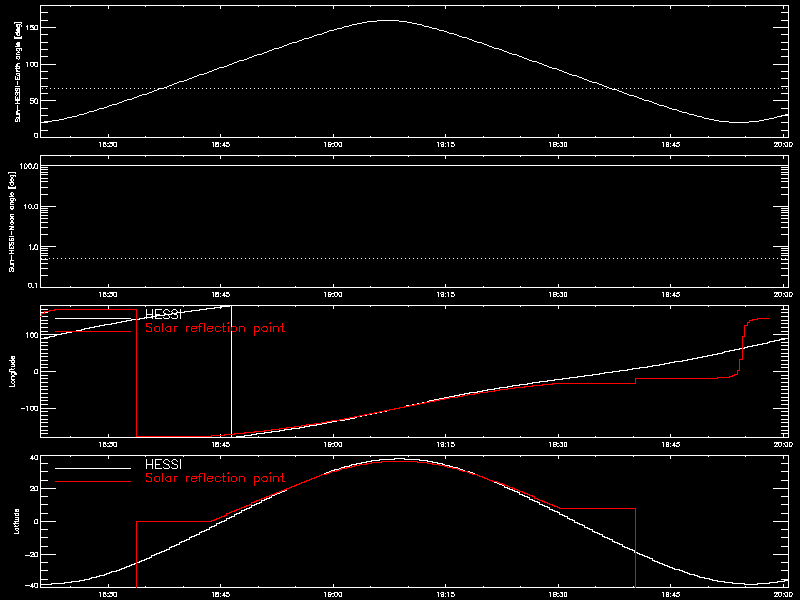This screenshot has width=800, height=600.
Task: Click the 1.0 tick on Moon angle axis
Action: point(33,247)
